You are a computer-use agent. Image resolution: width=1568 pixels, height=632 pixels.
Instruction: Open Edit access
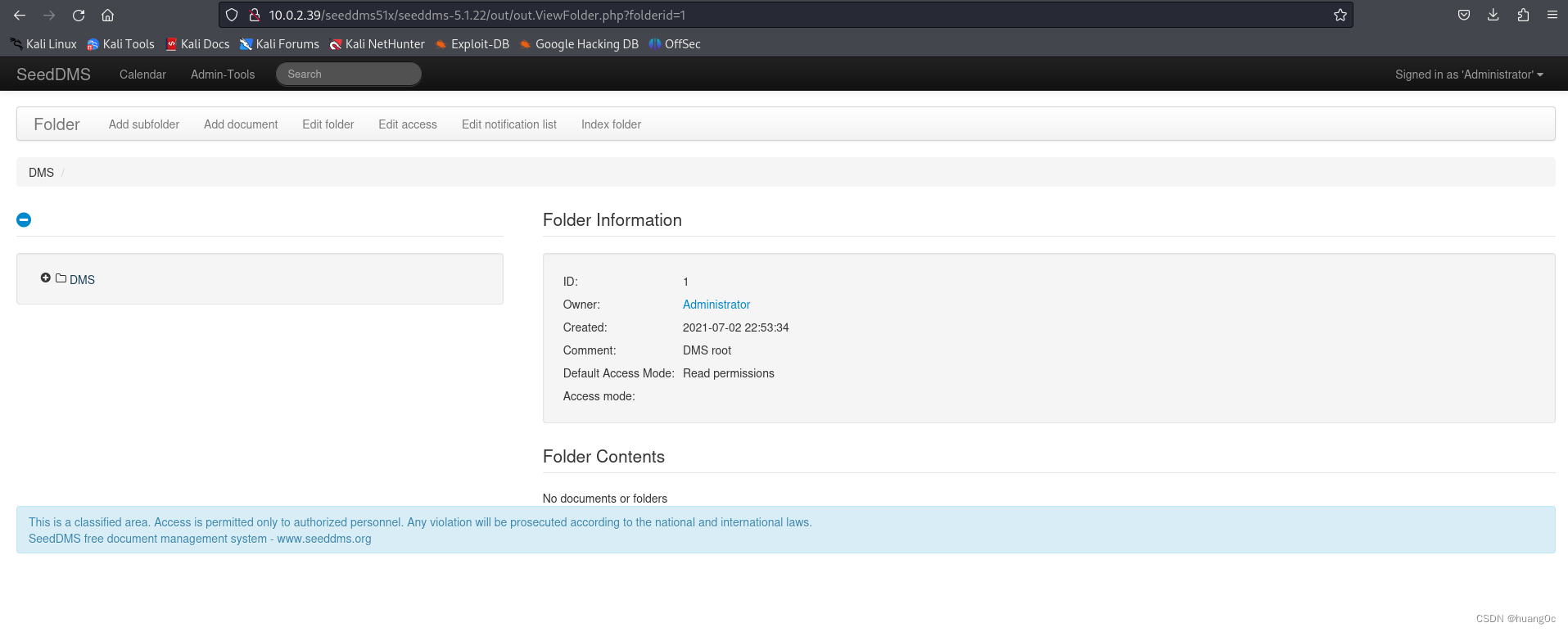408,124
